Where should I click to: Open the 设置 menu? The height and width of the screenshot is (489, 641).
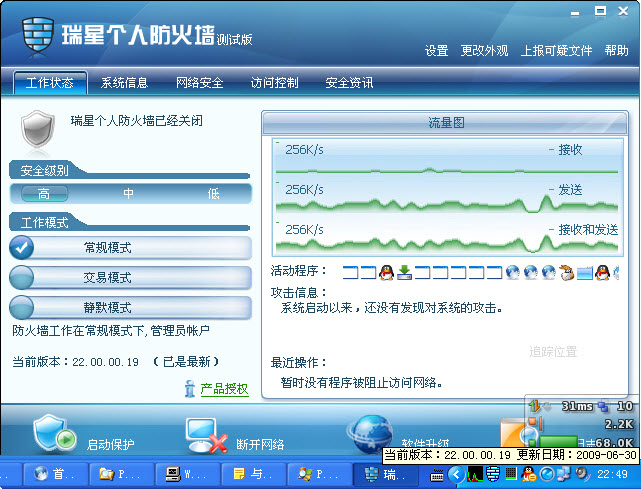pos(436,51)
